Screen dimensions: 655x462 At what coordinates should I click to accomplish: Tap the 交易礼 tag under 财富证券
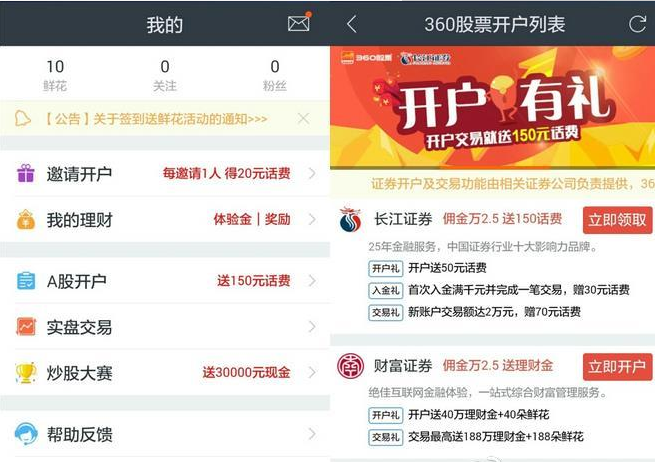click(386, 437)
